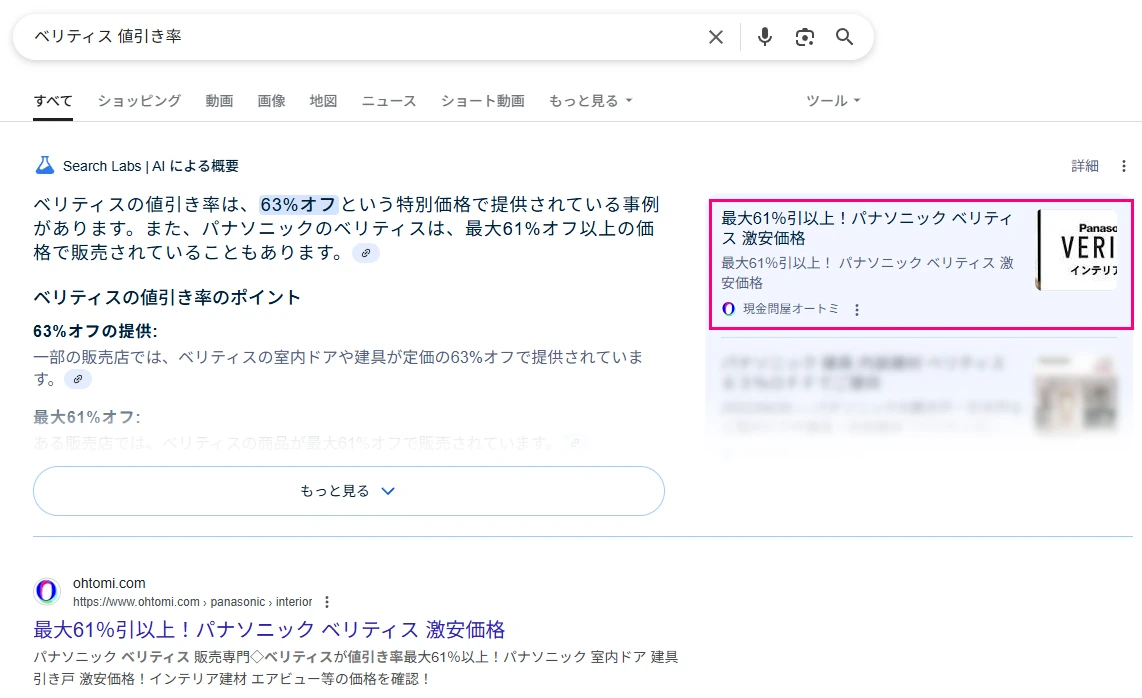Switch to the ニュース tab

[x=389, y=101]
